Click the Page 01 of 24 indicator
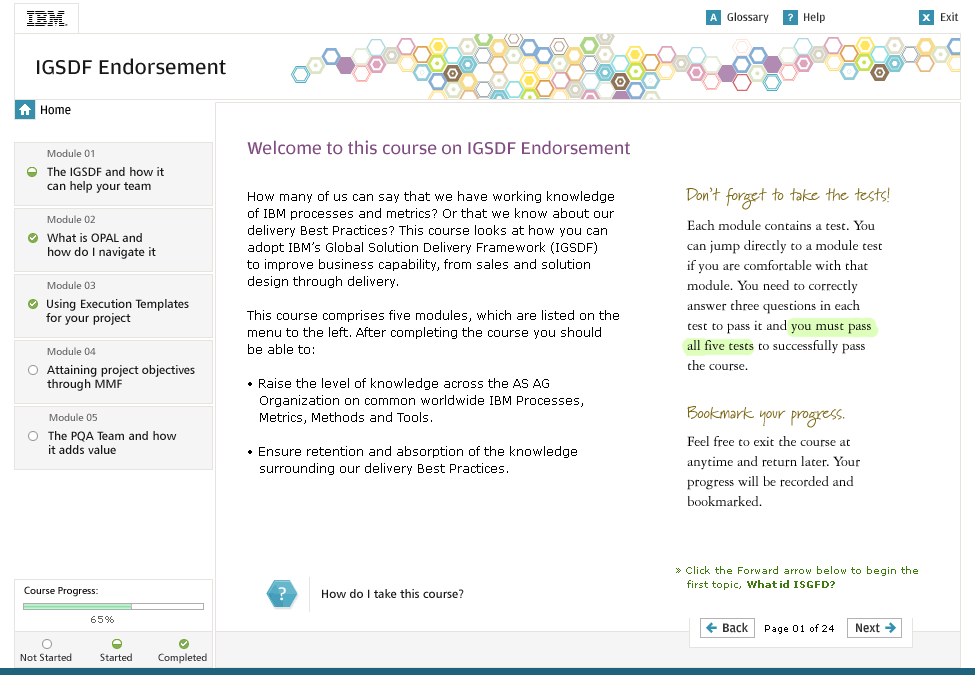Screen dimensions: 975x675 click(799, 628)
